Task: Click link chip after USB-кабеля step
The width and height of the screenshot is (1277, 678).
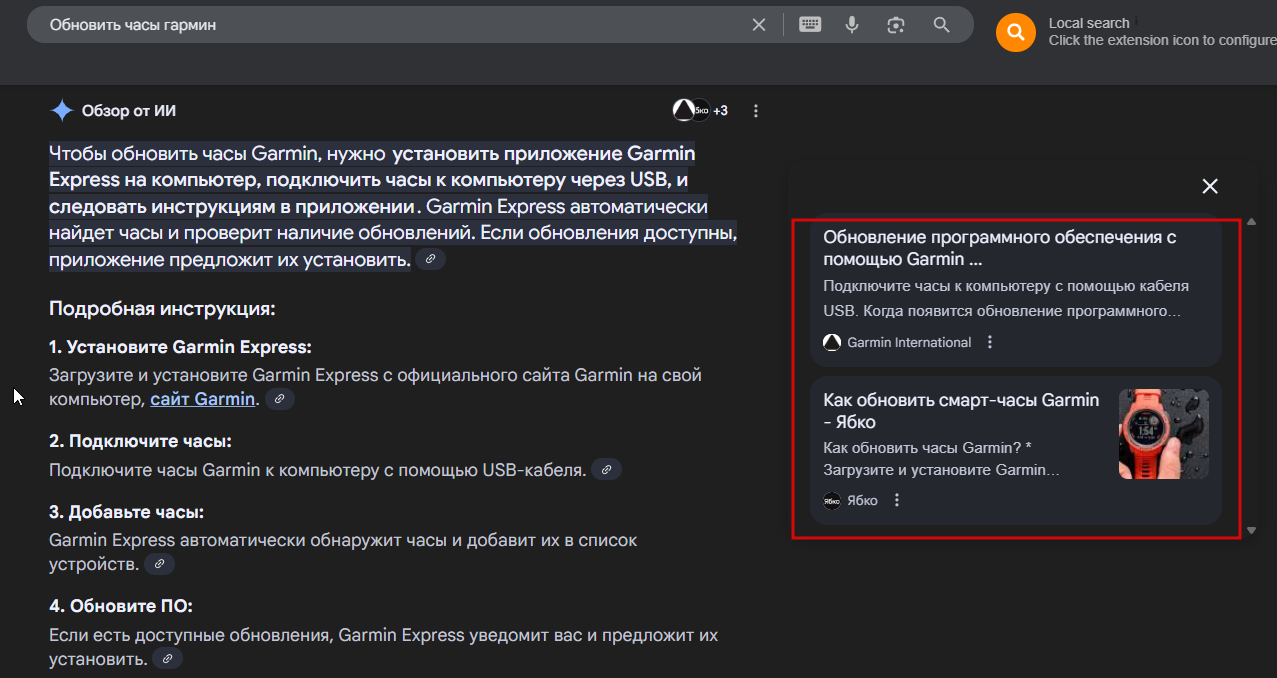Action: 606,469
